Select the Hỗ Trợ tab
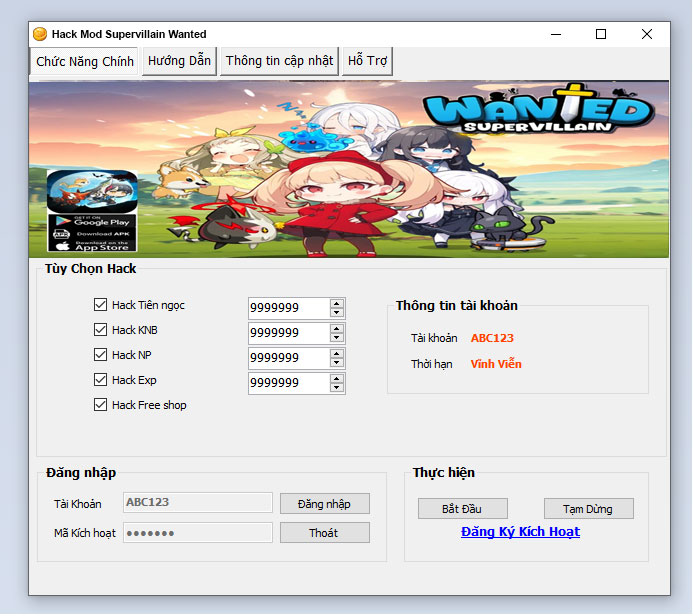This screenshot has width=693, height=616. (x=367, y=61)
